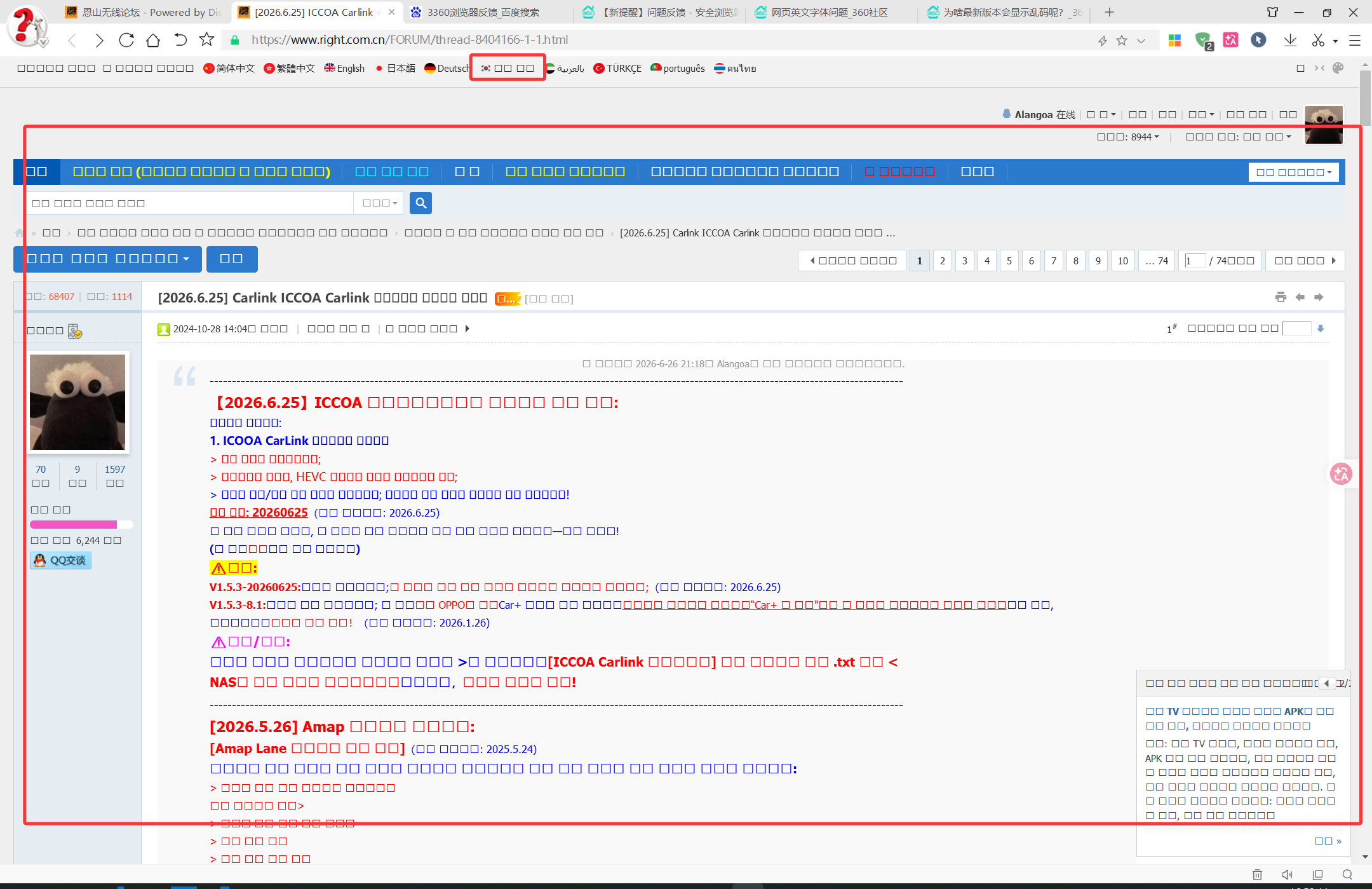Open a new tab with the plus button
1372x889 pixels.
point(1109,12)
